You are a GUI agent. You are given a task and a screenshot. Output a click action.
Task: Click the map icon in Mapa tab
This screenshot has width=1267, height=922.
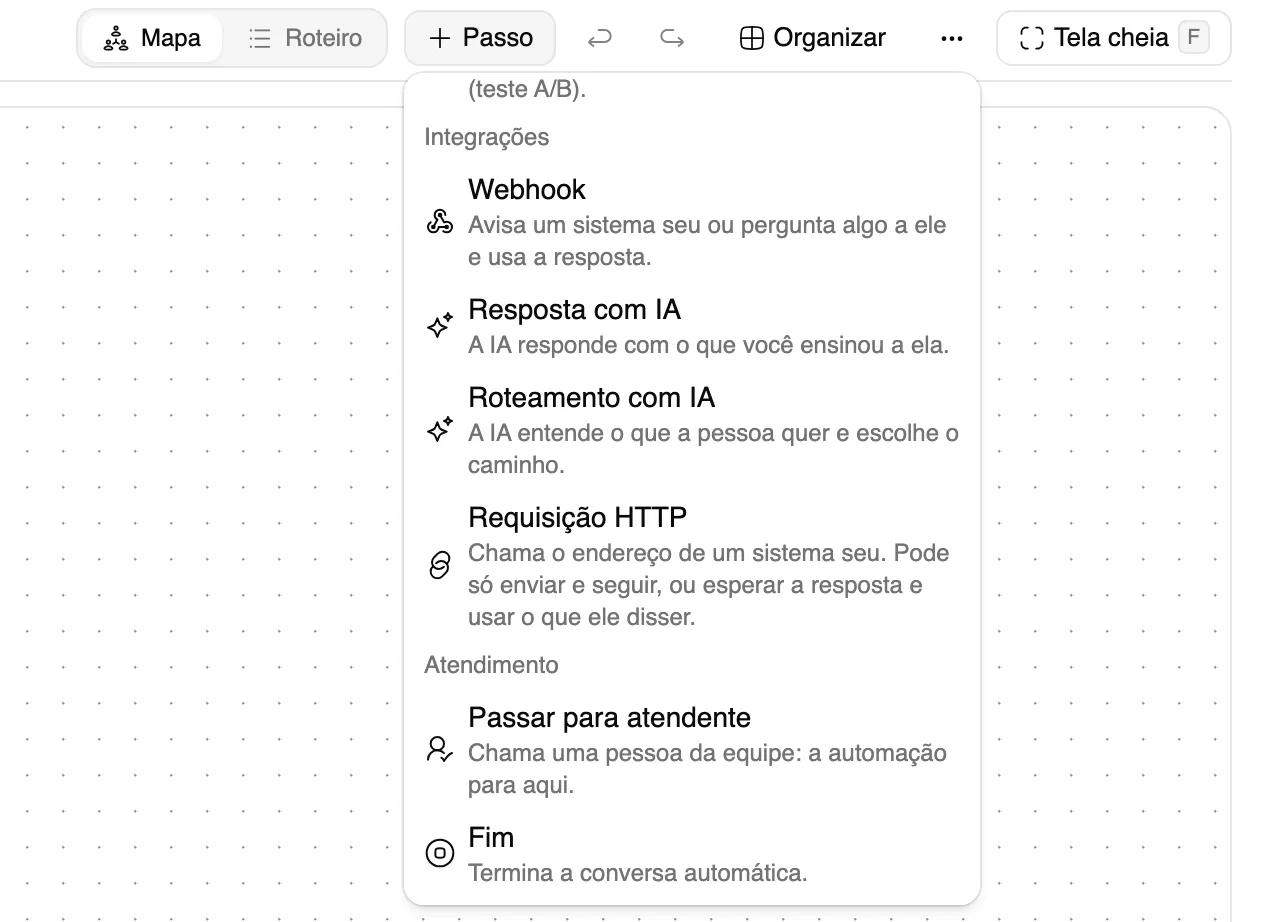click(x=116, y=39)
